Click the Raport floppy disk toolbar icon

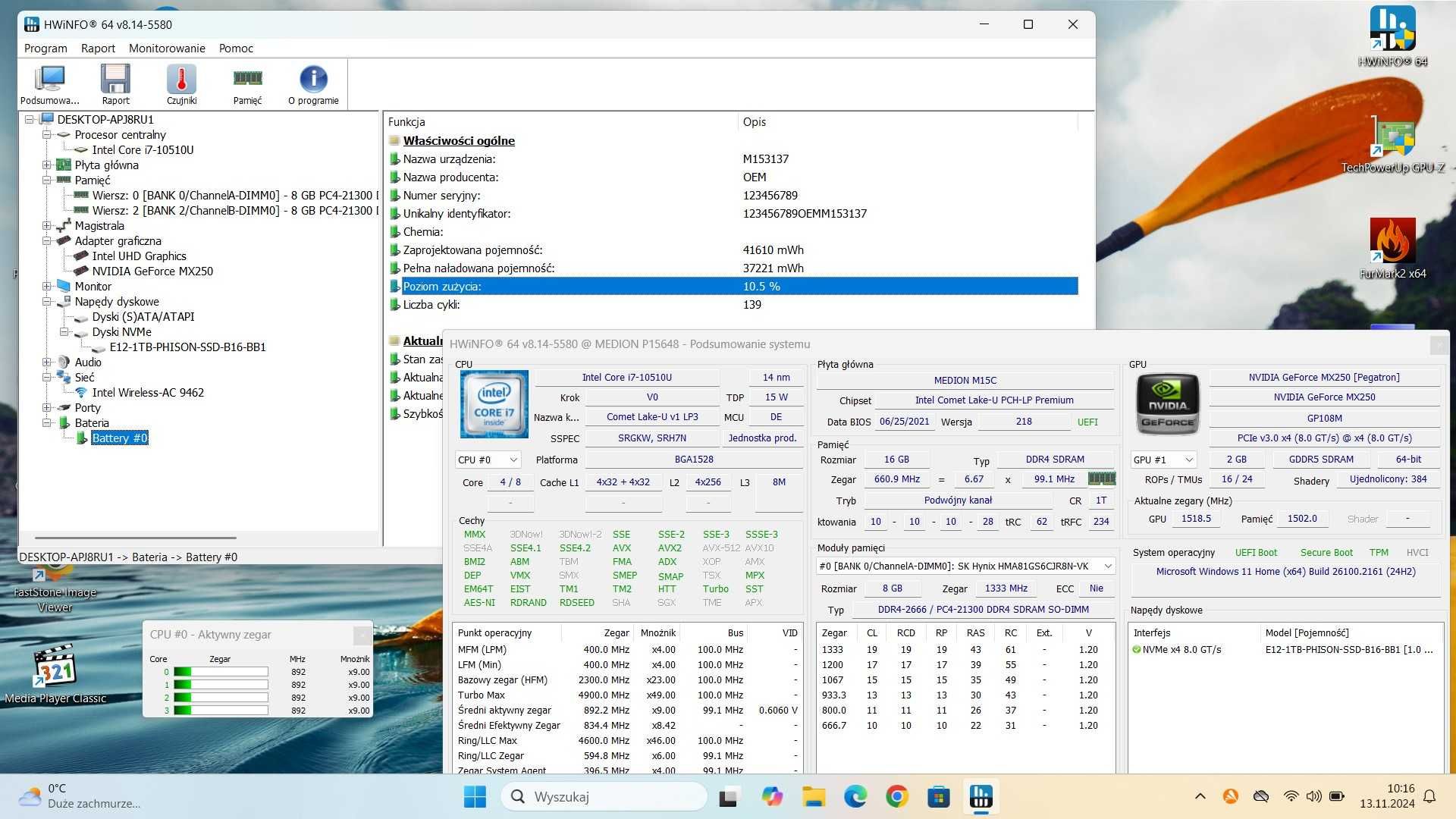point(115,84)
